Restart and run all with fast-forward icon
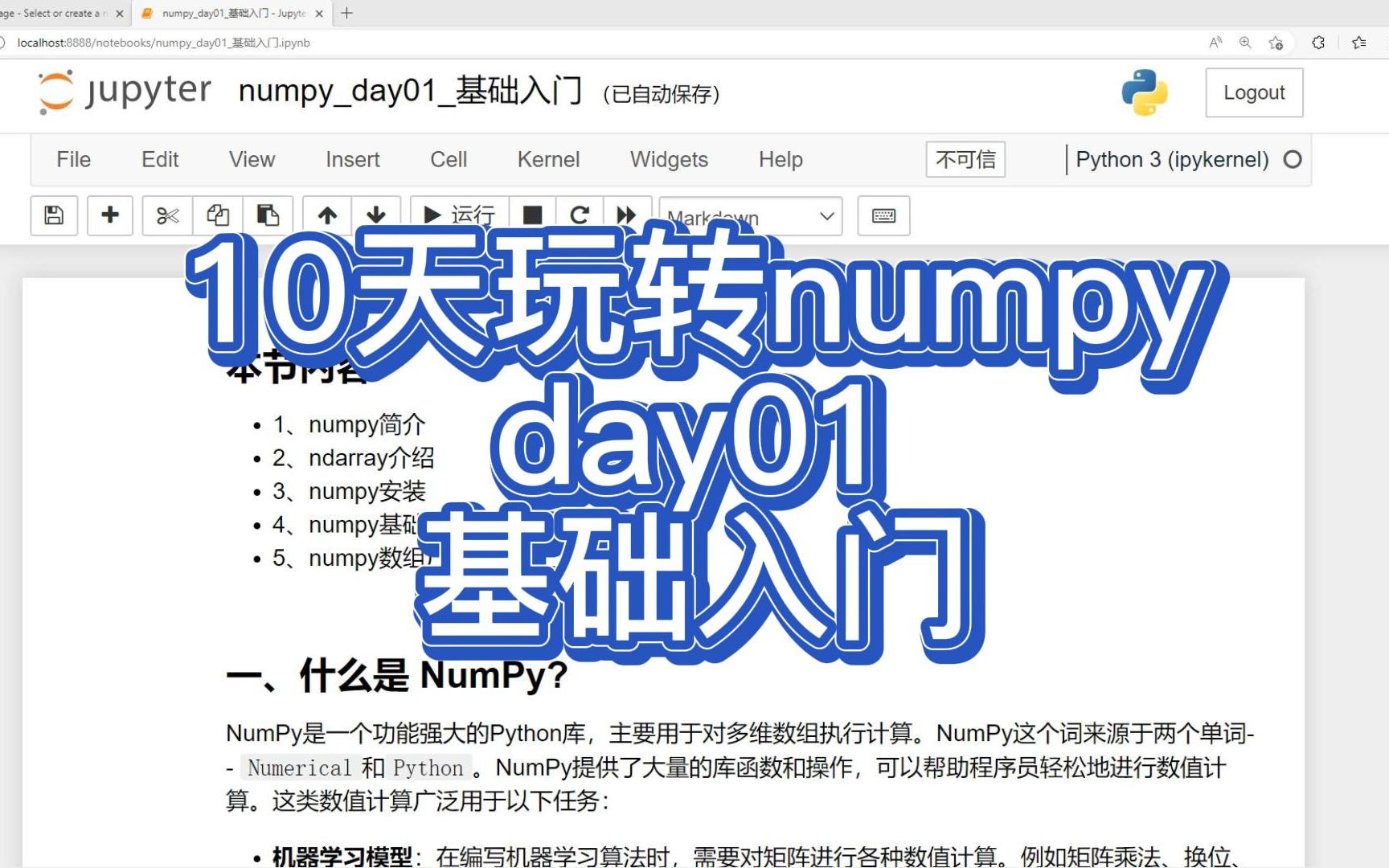Viewport: 1389px width, 868px height. pyautogui.click(x=626, y=215)
